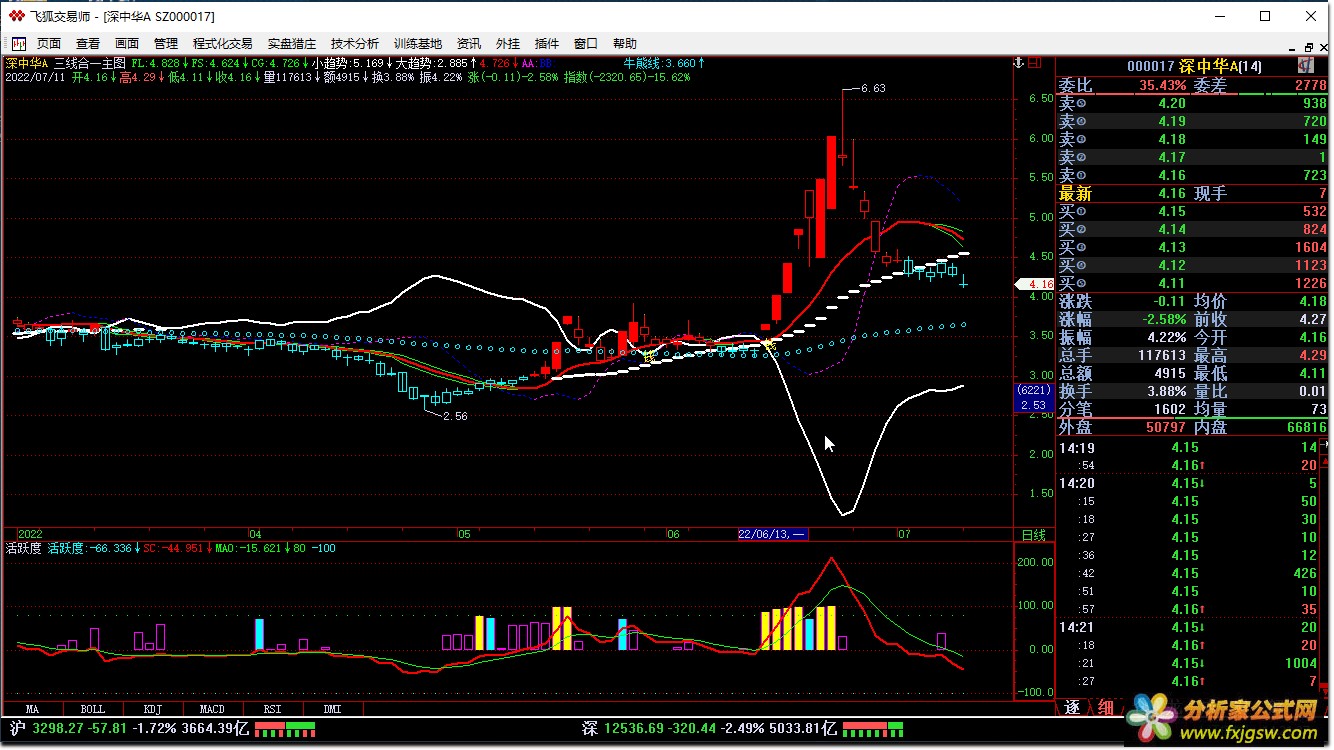1334x750 pixels.
Task: Open the 实盘猎庄 menu
Action: pos(292,44)
